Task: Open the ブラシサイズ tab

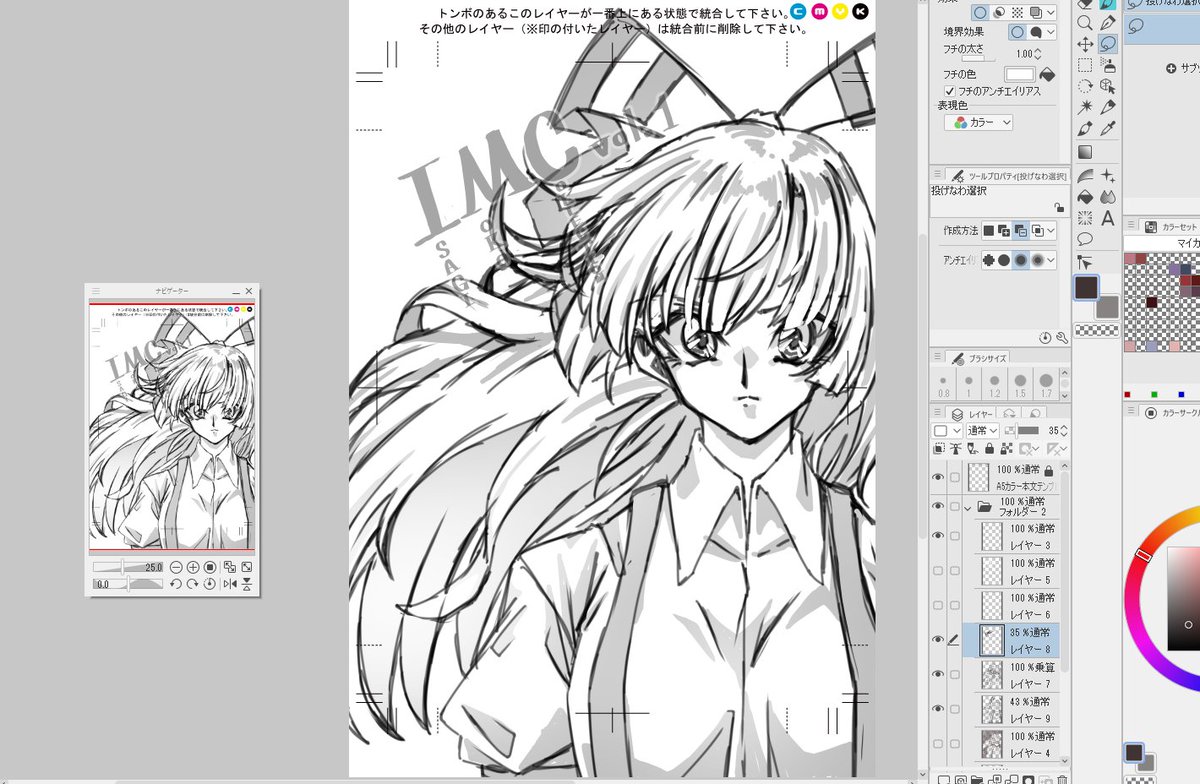Action: (x=980, y=357)
